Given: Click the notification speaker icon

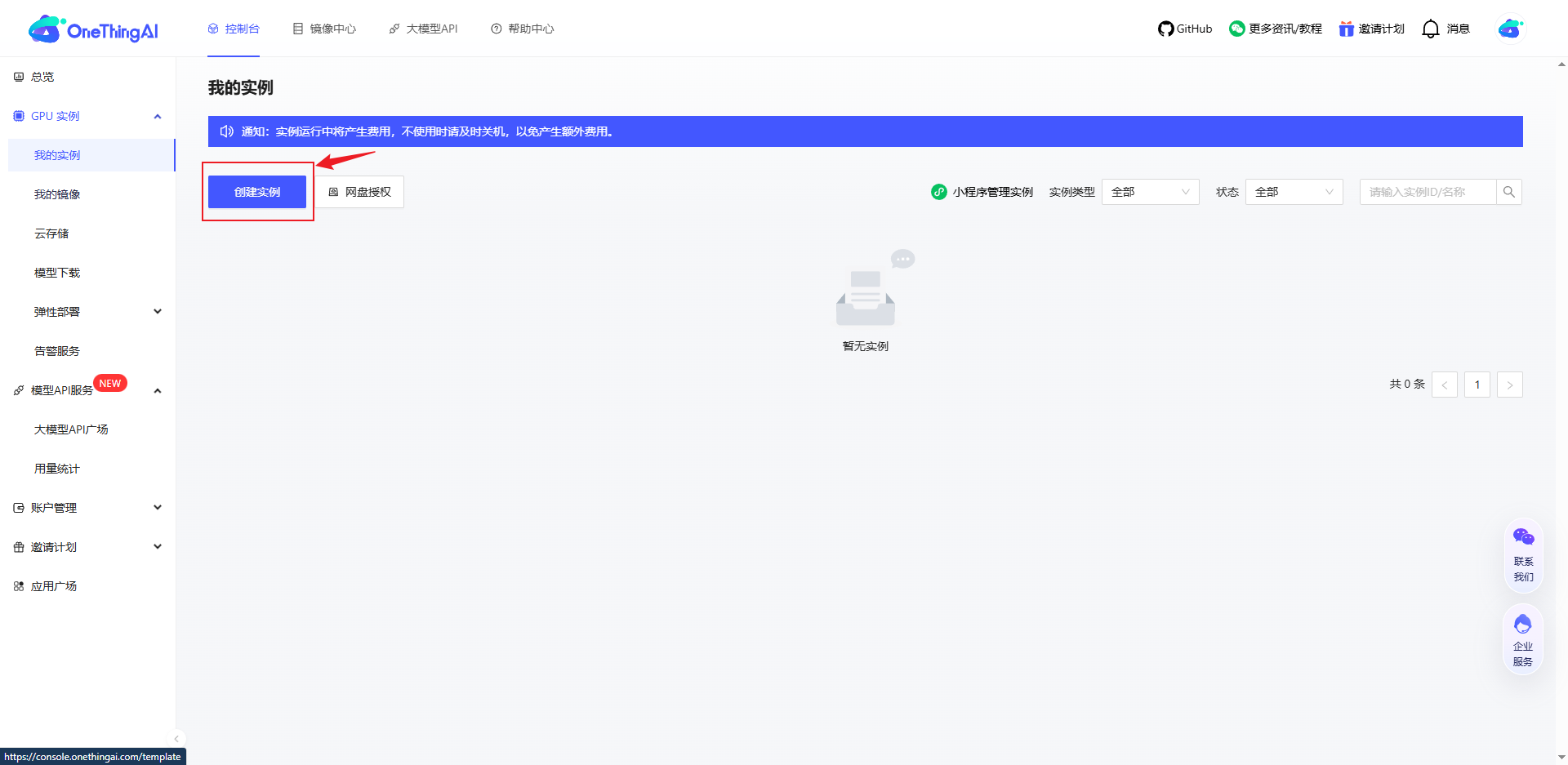Looking at the screenshot, I should 227,131.
